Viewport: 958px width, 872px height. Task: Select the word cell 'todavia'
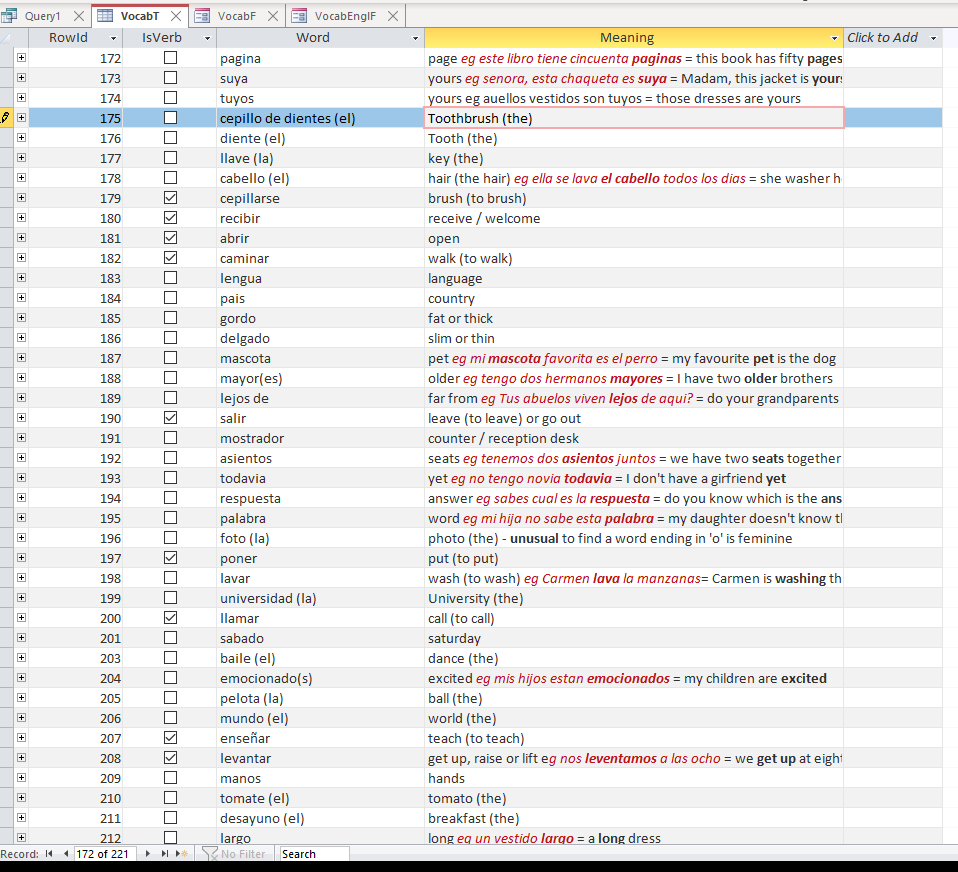320,478
